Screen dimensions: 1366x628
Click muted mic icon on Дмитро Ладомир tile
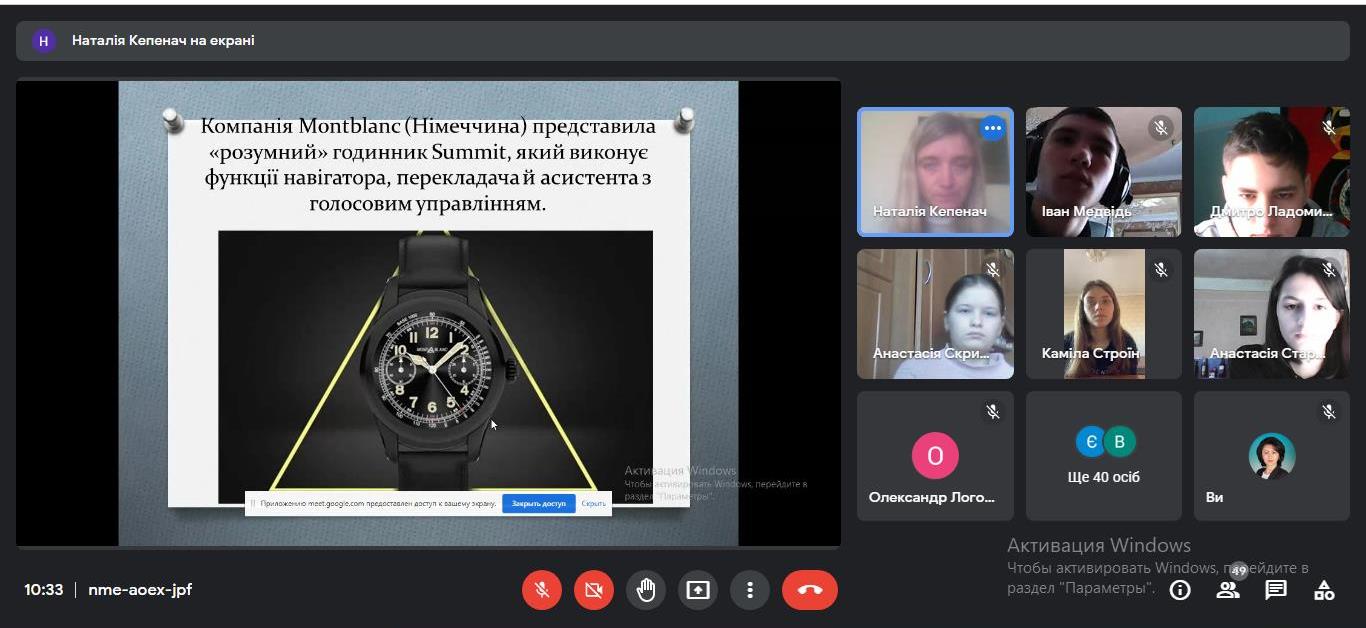[1329, 128]
